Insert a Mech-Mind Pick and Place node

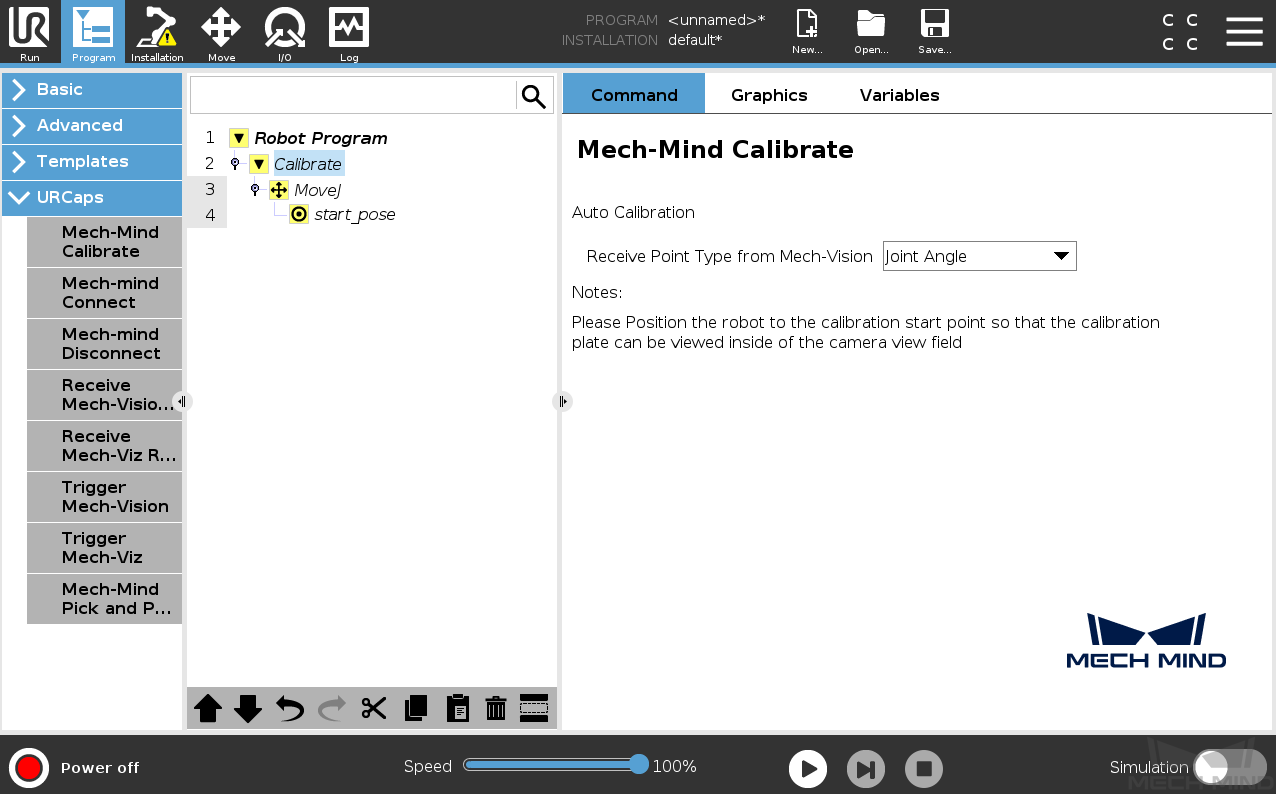coord(104,599)
